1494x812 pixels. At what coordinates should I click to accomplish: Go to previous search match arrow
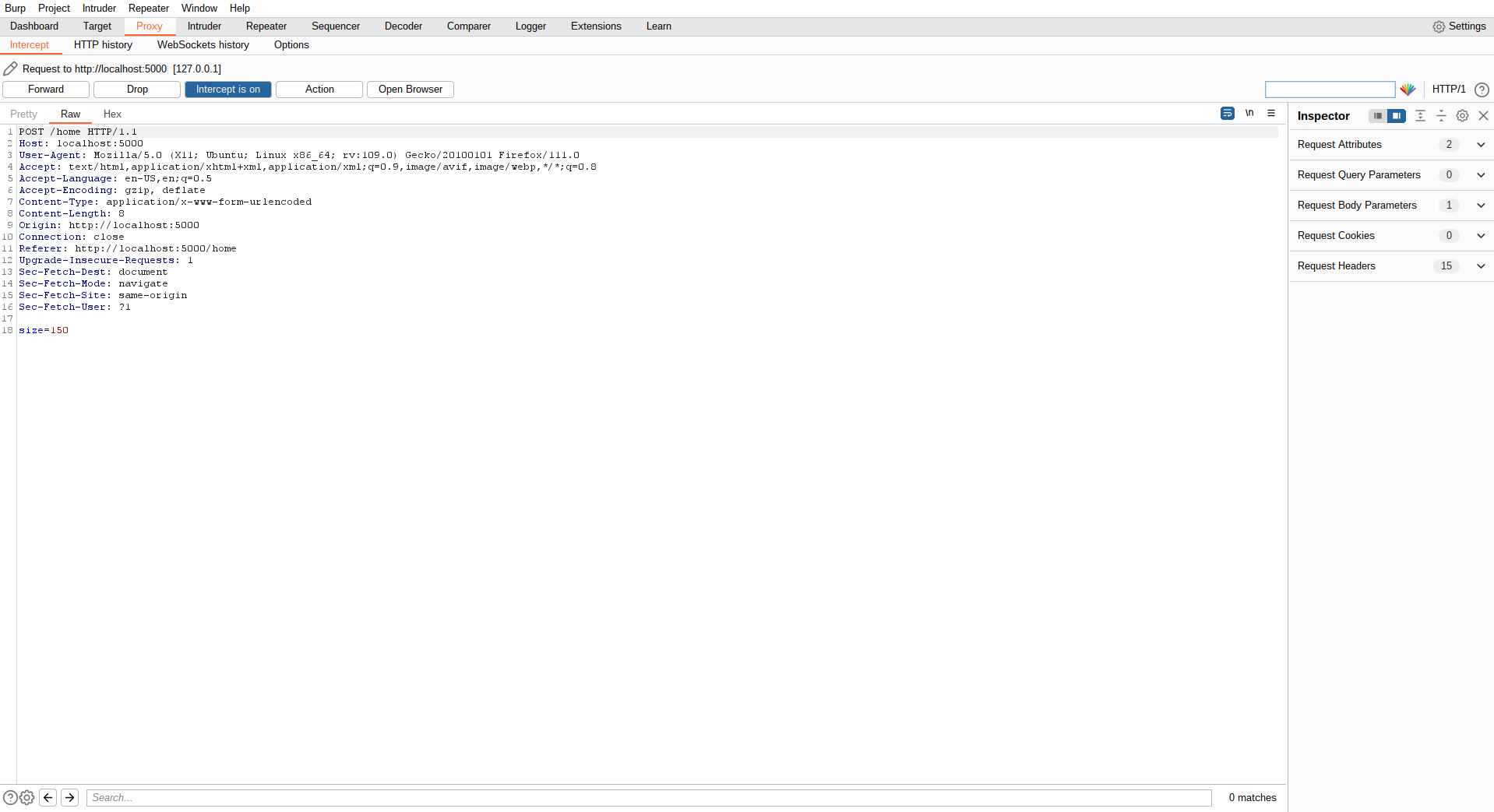(x=48, y=797)
